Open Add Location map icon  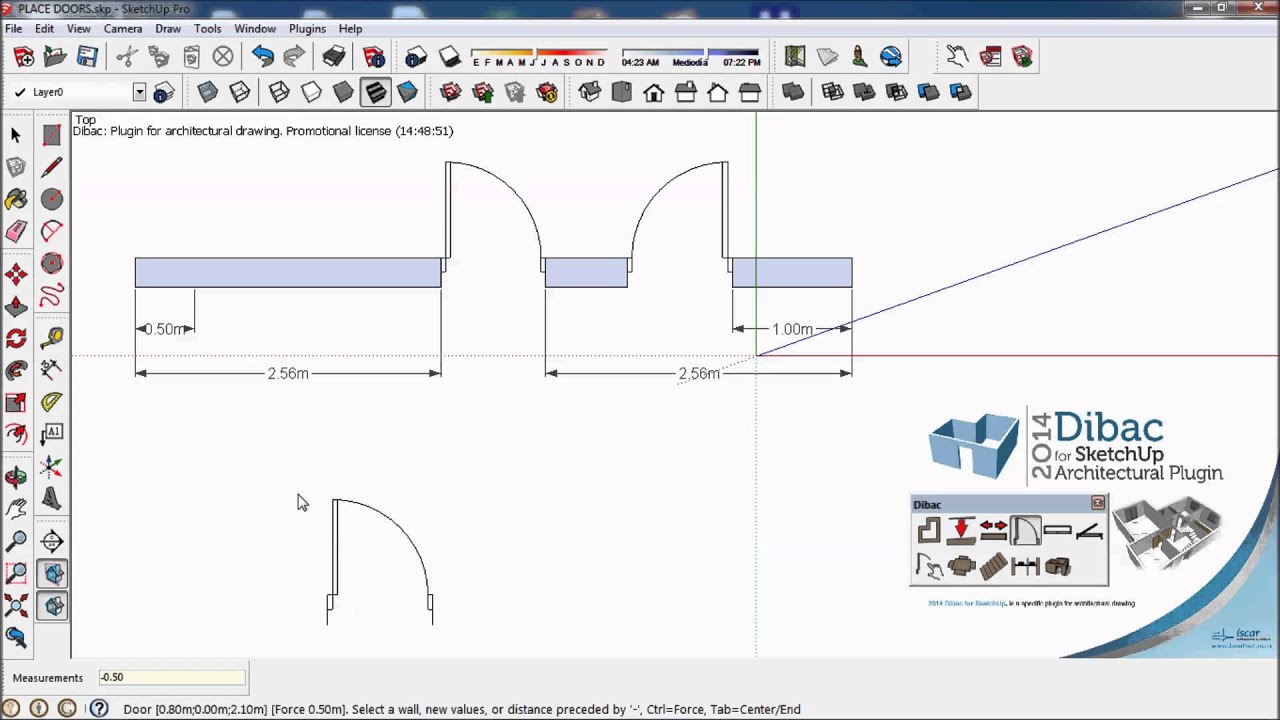point(795,57)
